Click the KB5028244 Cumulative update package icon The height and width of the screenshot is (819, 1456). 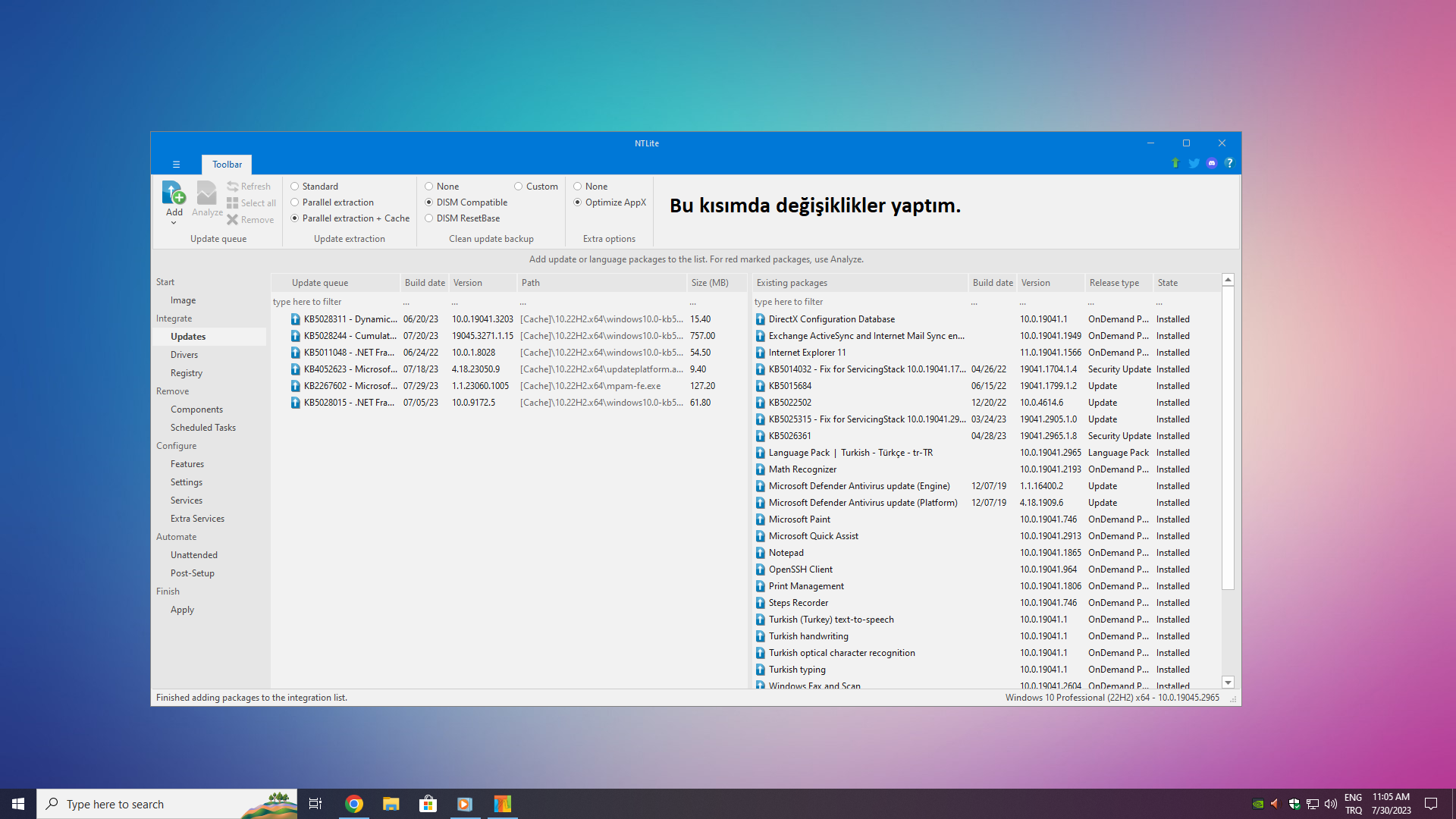point(296,336)
